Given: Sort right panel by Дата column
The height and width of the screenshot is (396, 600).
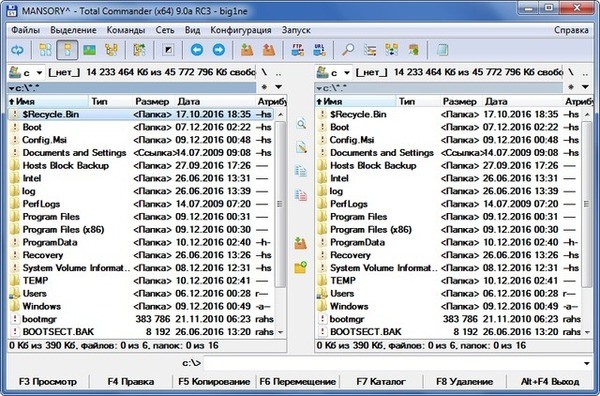Looking at the screenshot, I should tap(522, 101).
